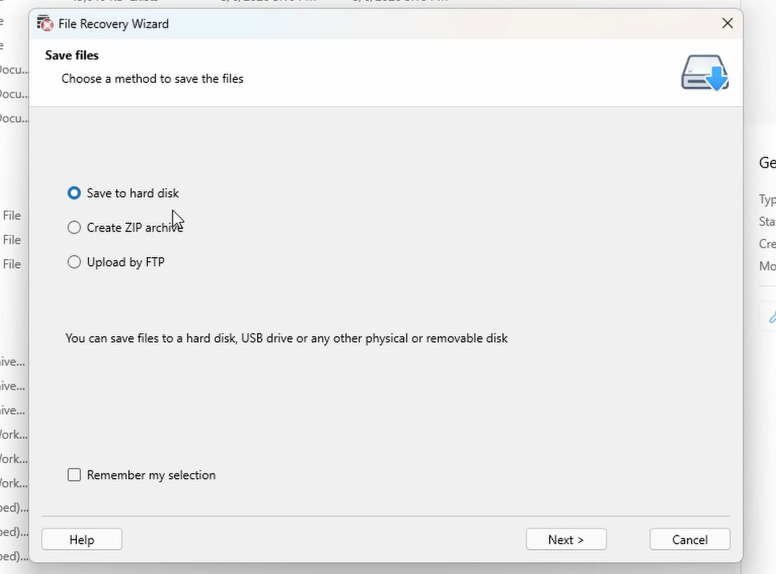Cancel the File Recovery Wizard
Screen dimensions: 776x574
pos(690,539)
